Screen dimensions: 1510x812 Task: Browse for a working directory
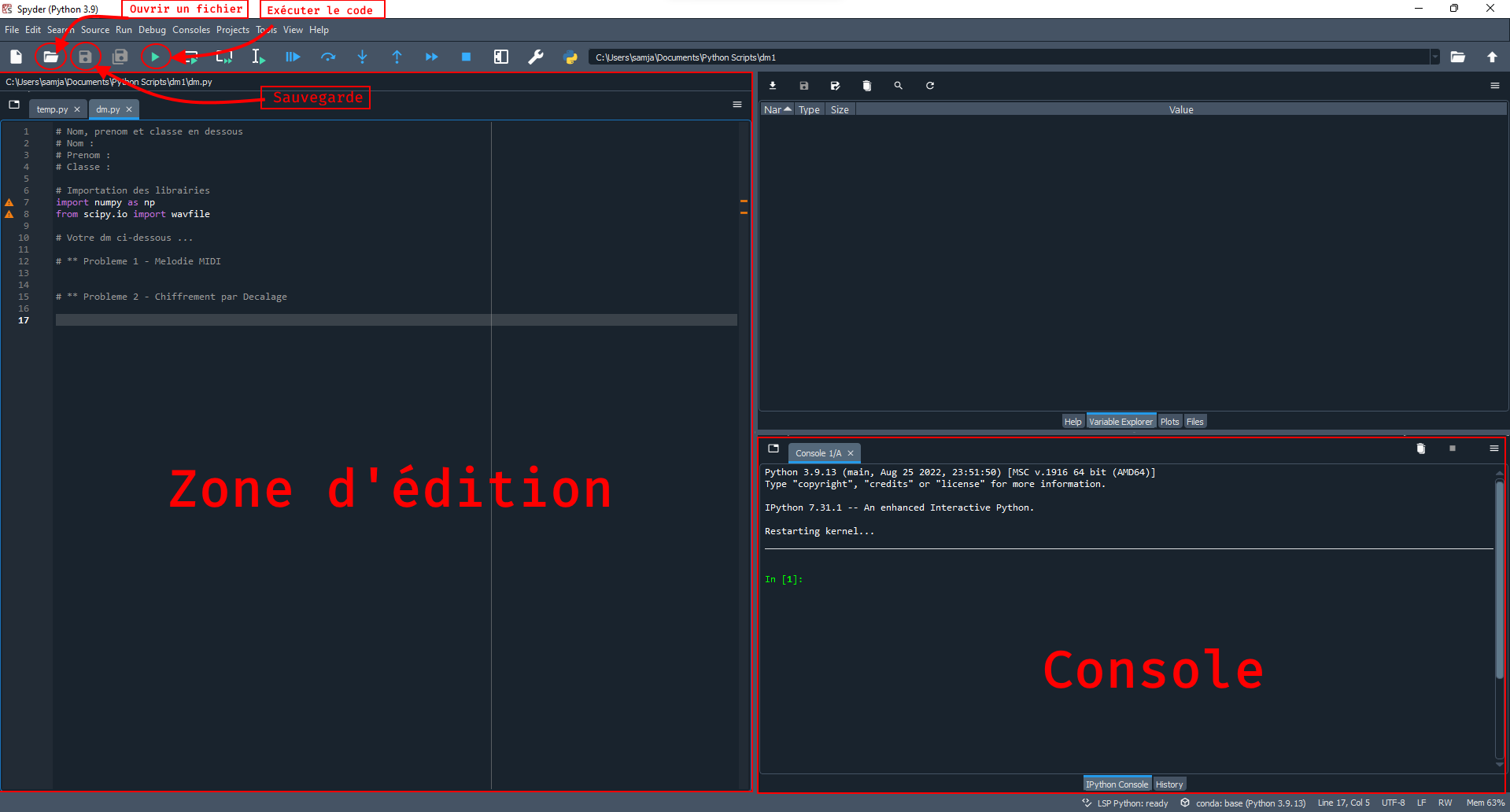tap(1457, 57)
